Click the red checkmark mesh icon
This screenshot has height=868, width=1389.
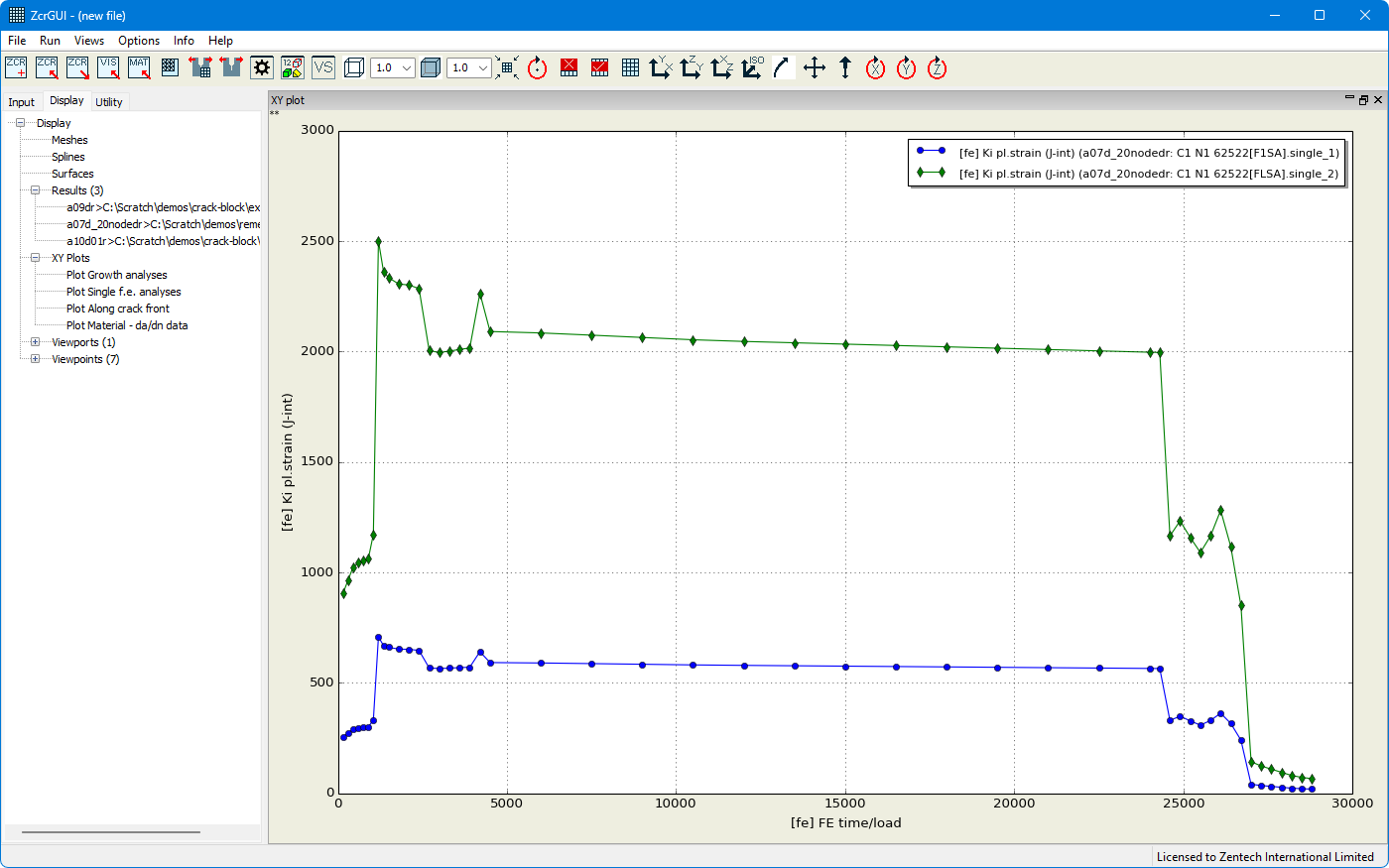[599, 67]
